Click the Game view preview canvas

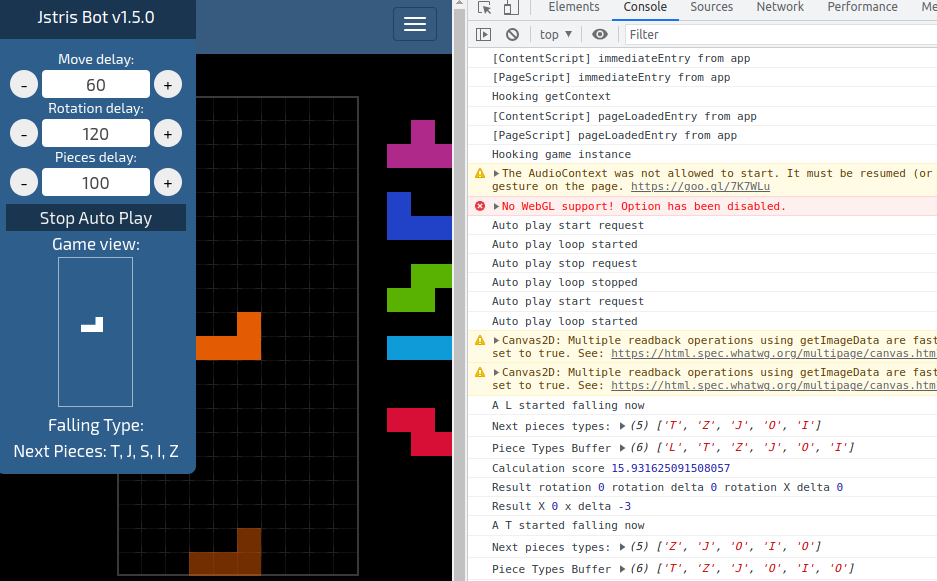click(96, 332)
